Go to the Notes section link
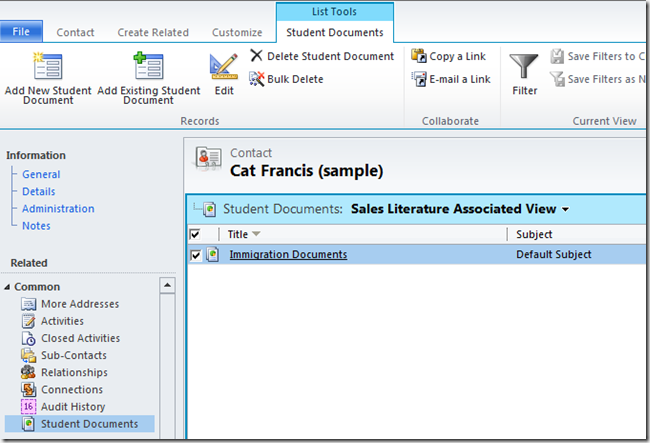This screenshot has width=650, height=443. pos(36,226)
